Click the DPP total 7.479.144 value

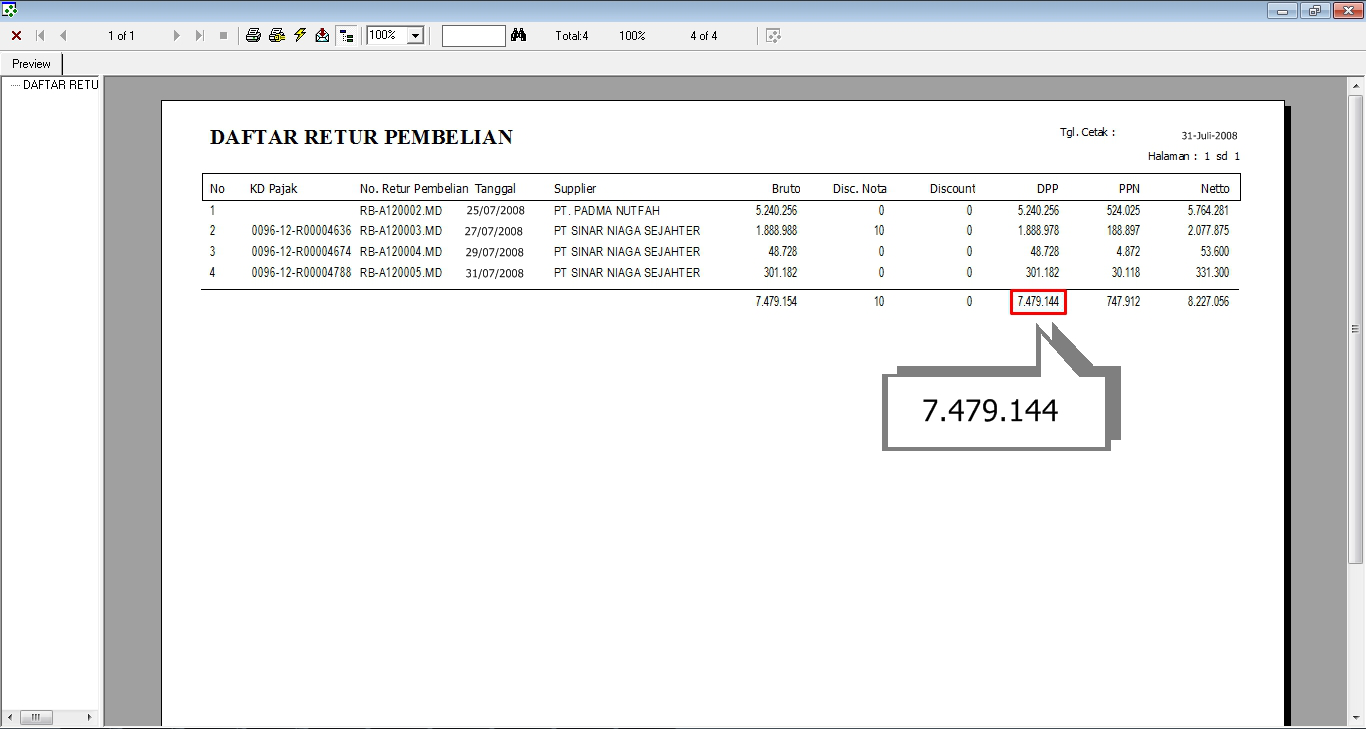(x=1038, y=302)
